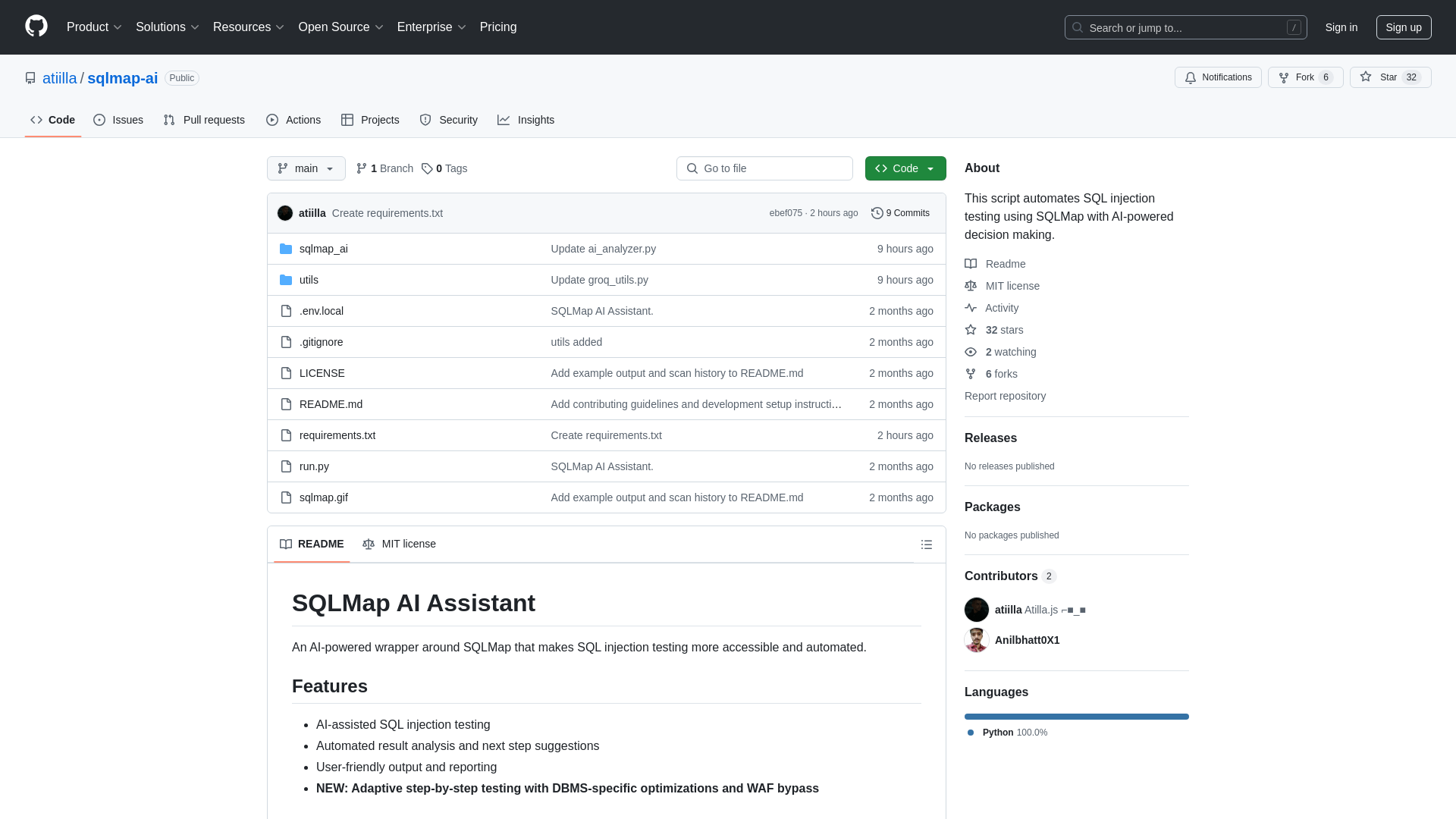Open the Activity link in About
1456x819 pixels.
(992, 308)
